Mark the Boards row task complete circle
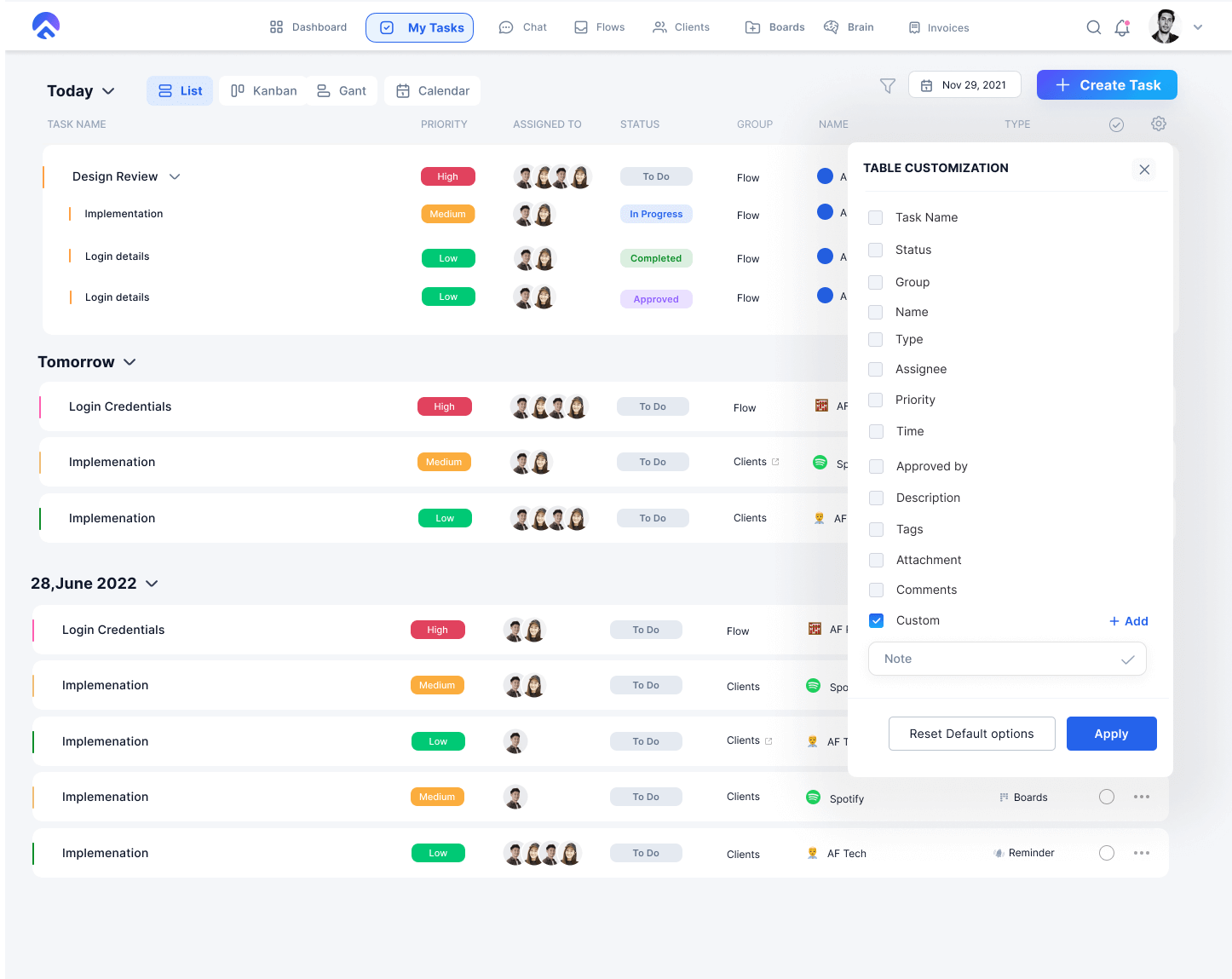The width and height of the screenshot is (1232, 979). (1107, 797)
